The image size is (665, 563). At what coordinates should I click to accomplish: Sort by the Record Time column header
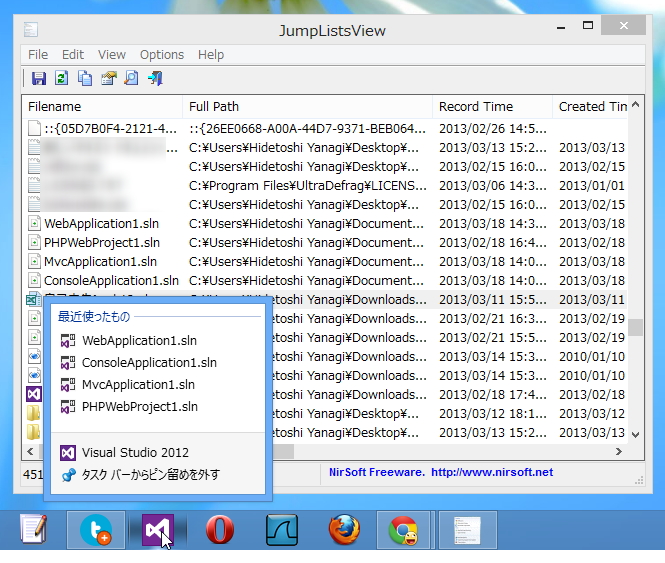click(x=492, y=106)
